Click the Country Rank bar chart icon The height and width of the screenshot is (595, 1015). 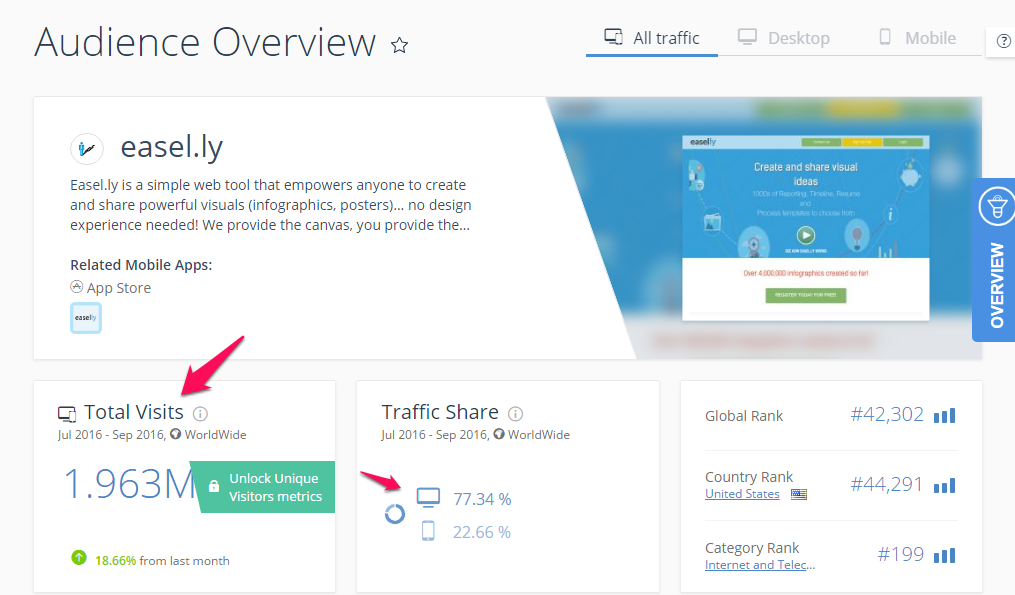click(944, 486)
